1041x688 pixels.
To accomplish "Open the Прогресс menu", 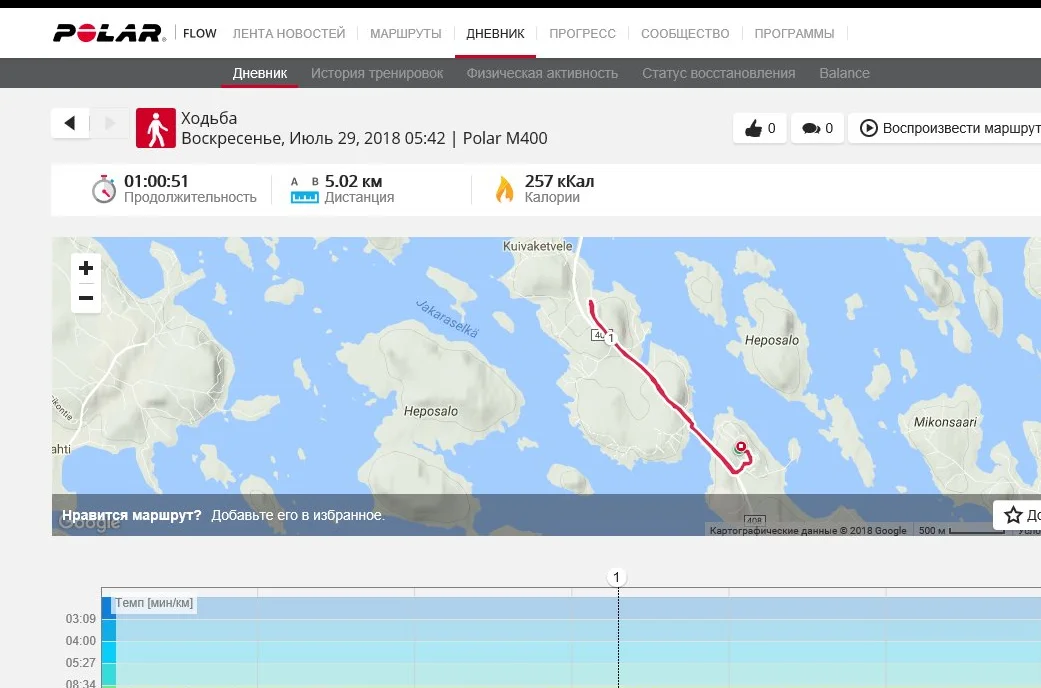I will [x=582, y=33].
